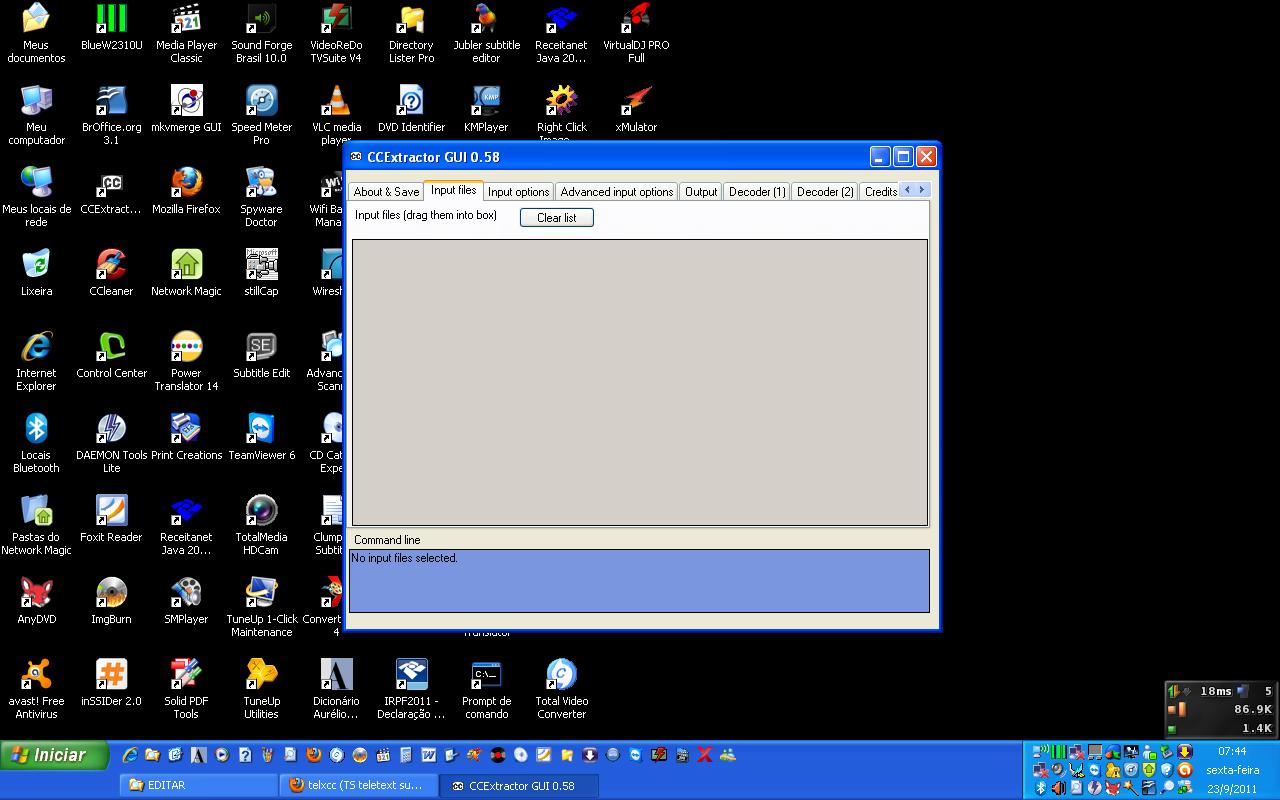Switch to the About & Save tab

(386, 191)
